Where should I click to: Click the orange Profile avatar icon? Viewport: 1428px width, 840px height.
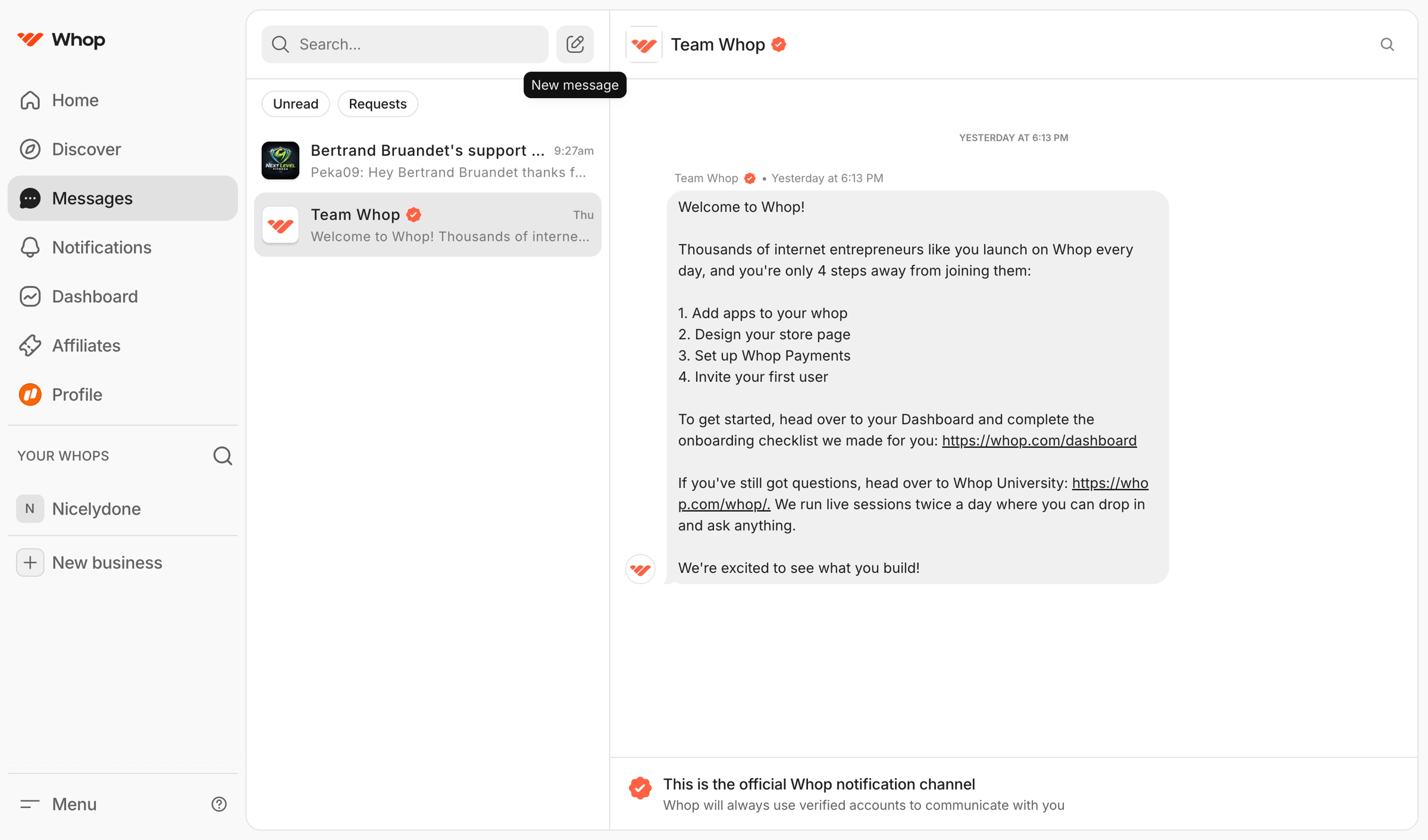coord(30,394)
